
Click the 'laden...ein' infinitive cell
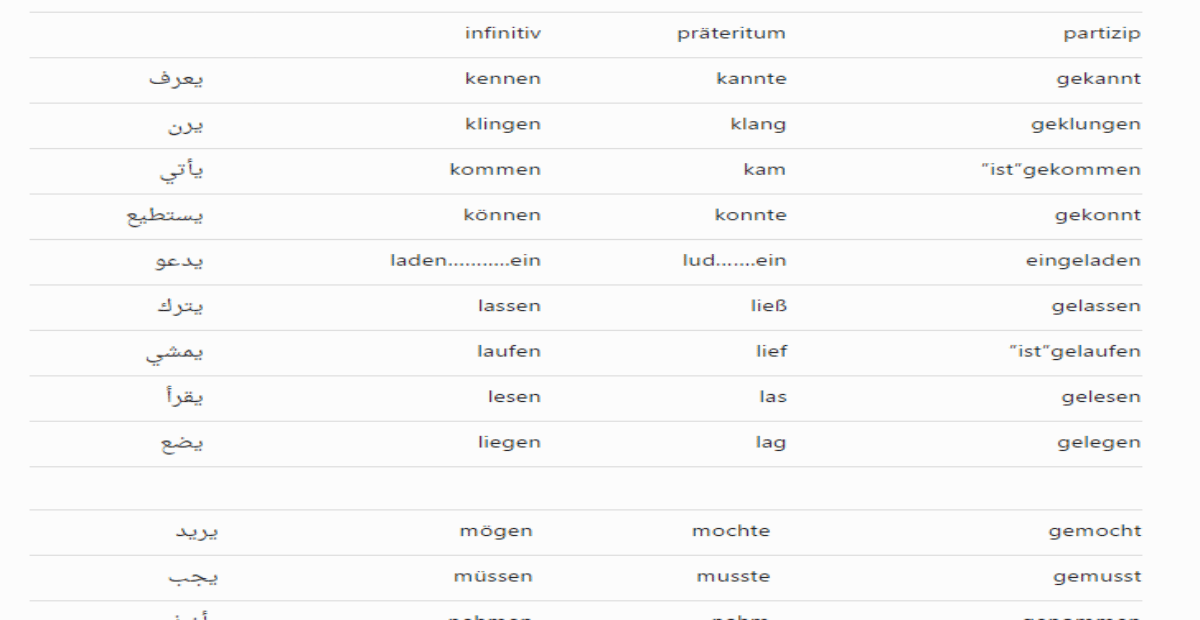click(x=464, y=261)
